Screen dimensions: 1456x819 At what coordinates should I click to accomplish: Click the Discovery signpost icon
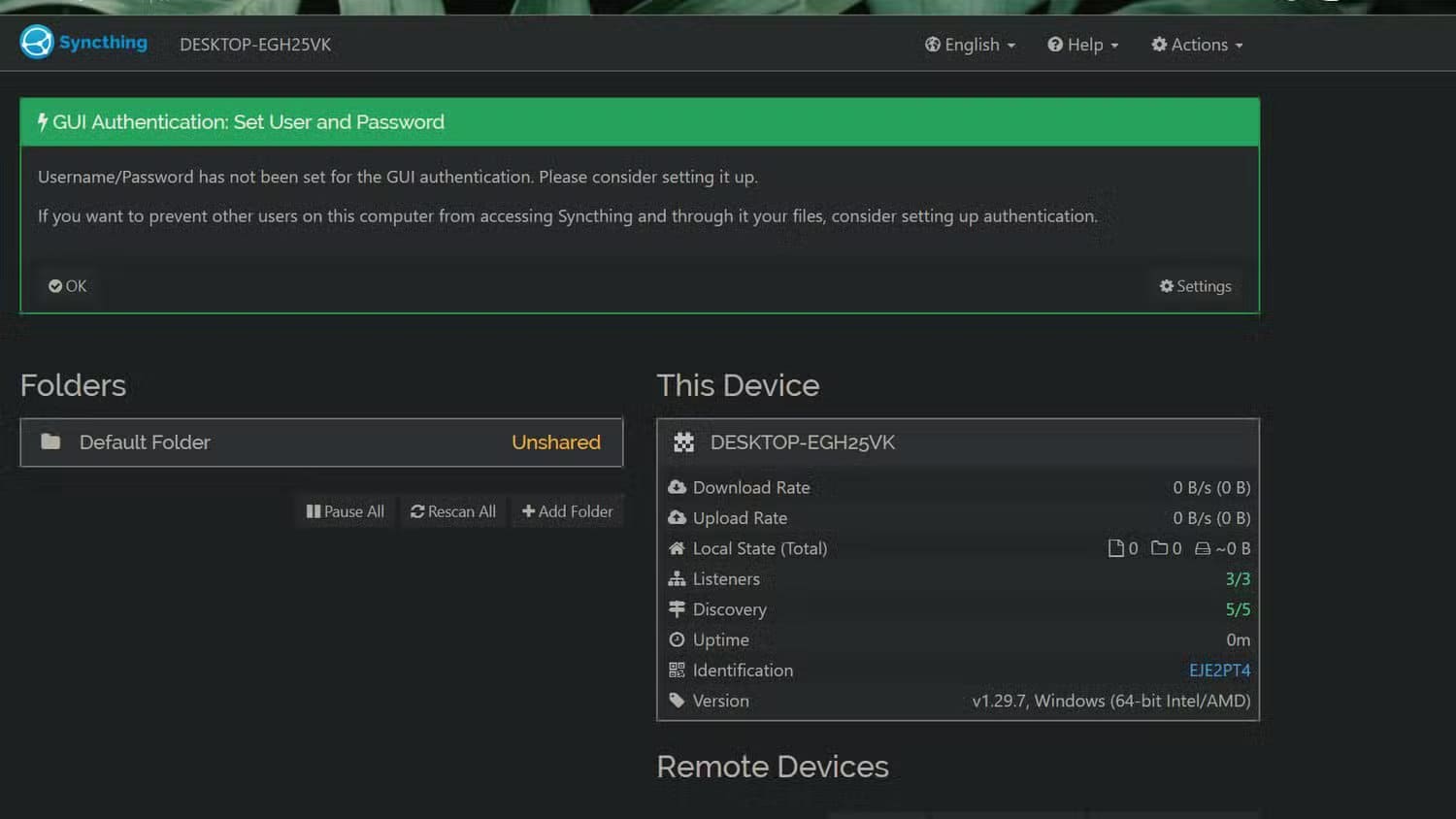677,609
